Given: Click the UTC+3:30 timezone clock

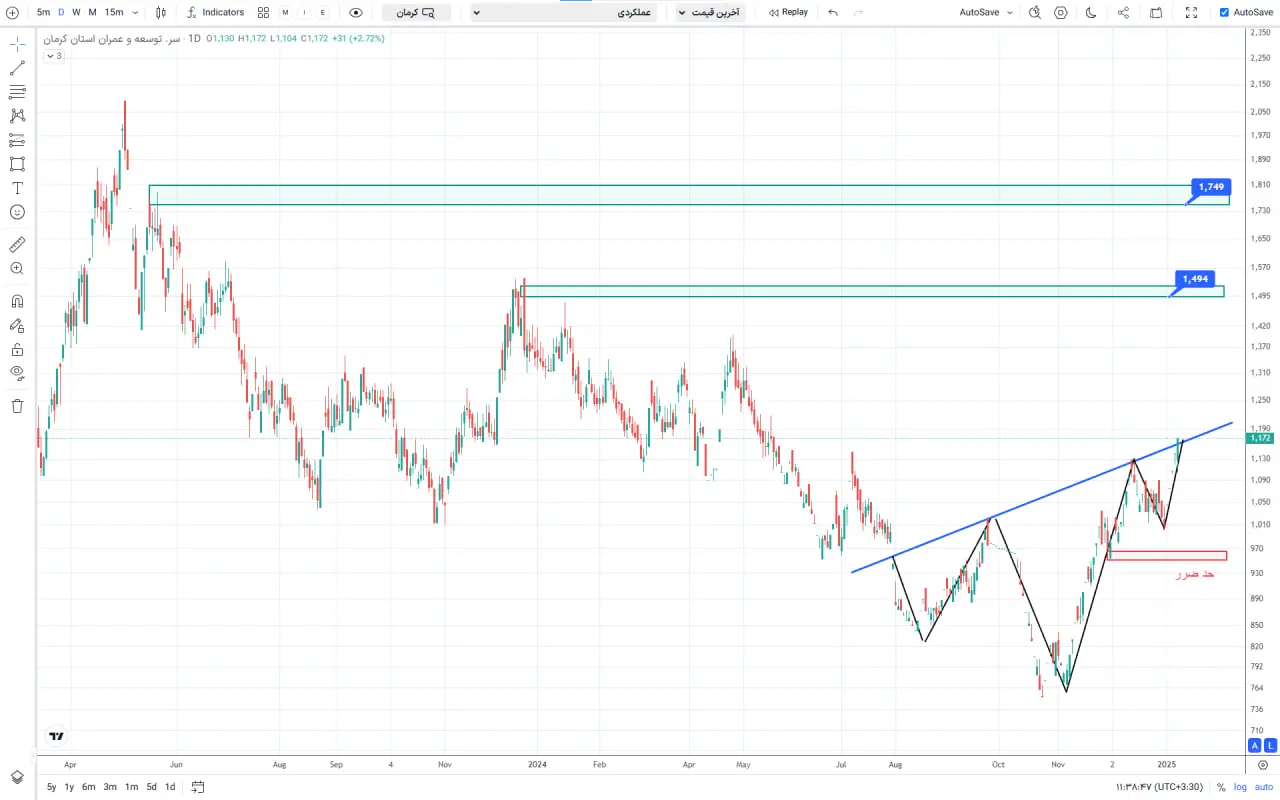Looking at the screenshot, I should [1158, 787].
